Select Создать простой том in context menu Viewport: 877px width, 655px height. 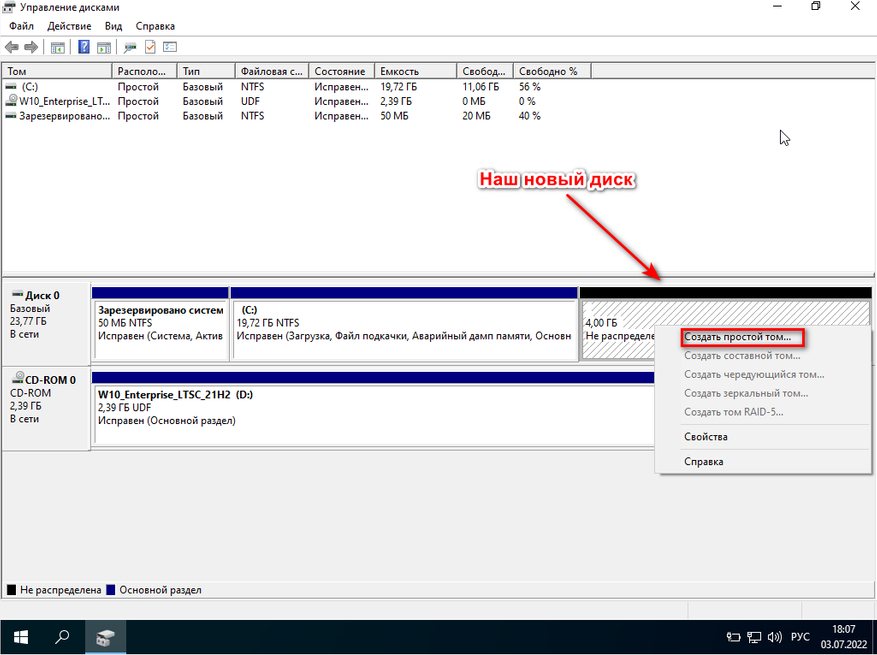click(738, 337)
